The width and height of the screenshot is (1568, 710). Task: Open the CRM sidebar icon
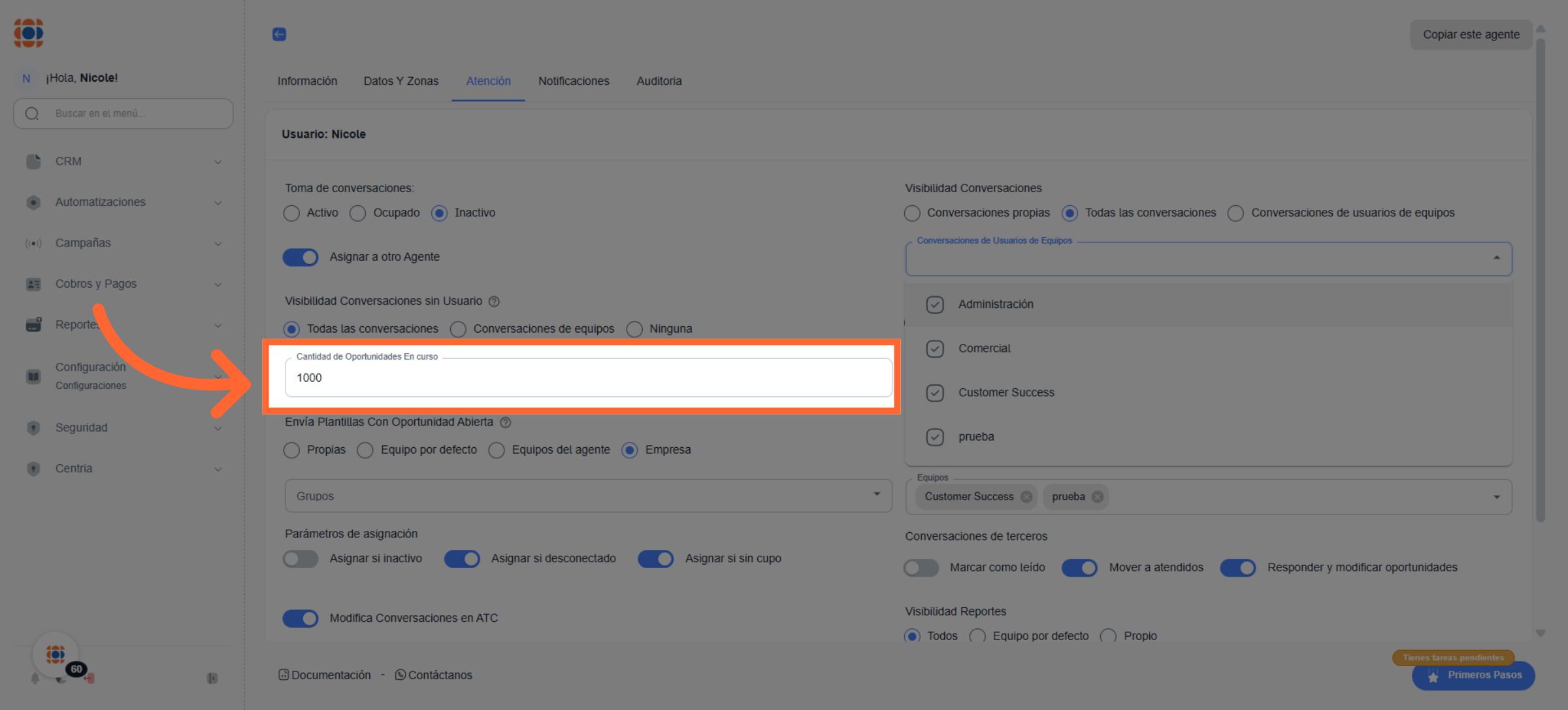coord(33,161)
